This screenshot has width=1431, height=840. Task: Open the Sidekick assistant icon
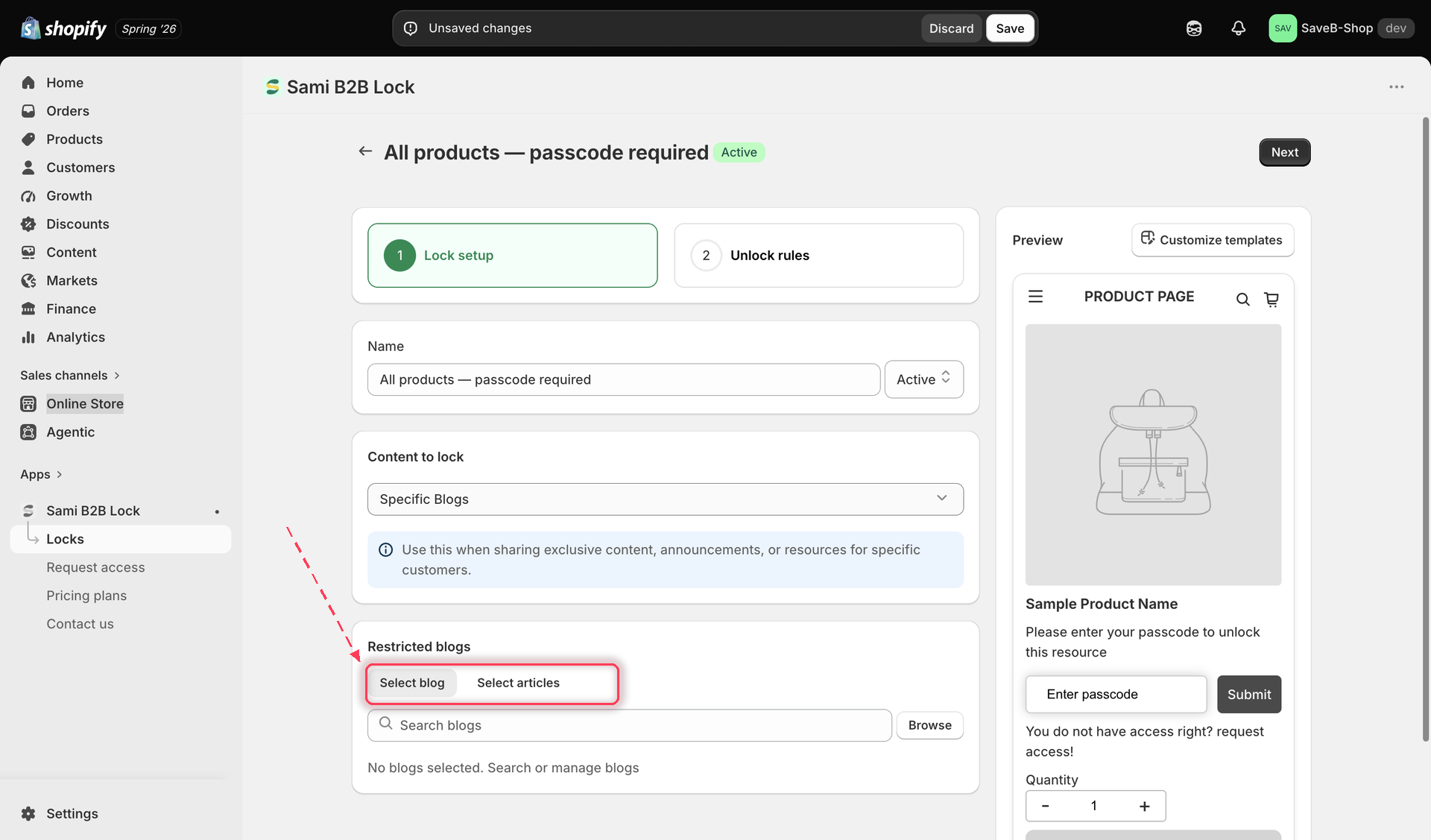[x=1194, y=28]
